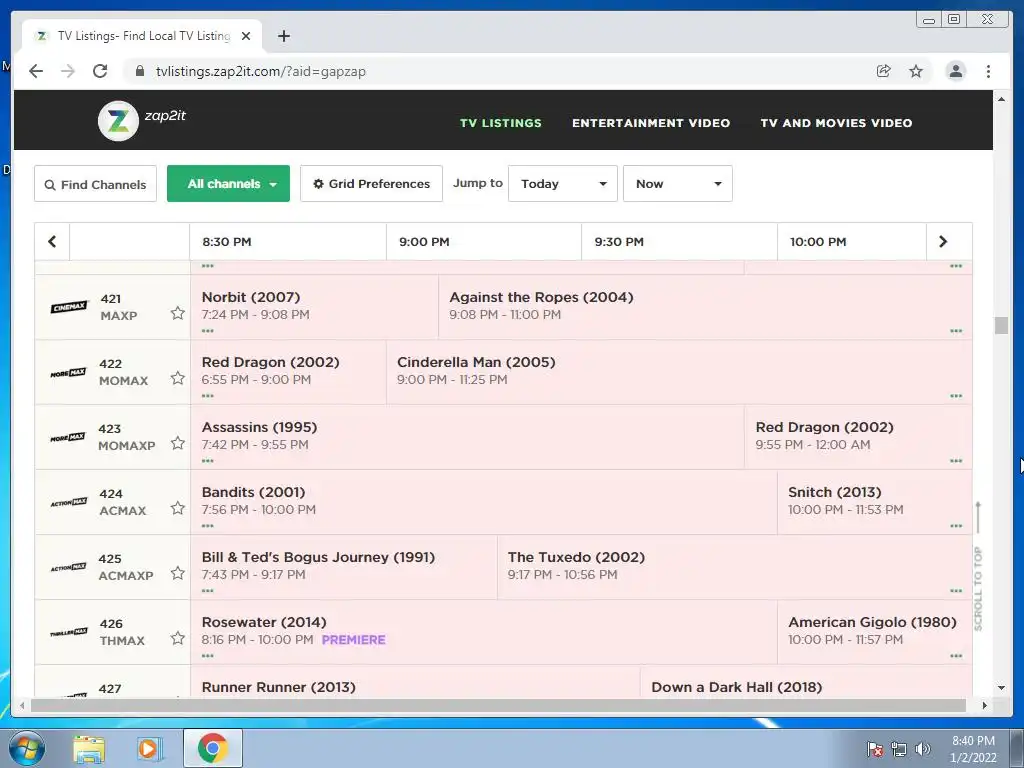Open Chrome three-dot menu
Screen dimensions: 1024x768
(x=988, y=71)
